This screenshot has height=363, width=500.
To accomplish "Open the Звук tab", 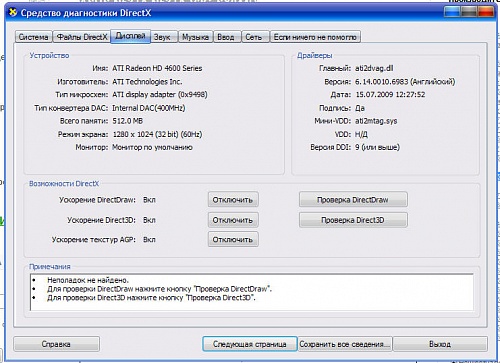I will (162, 37).
